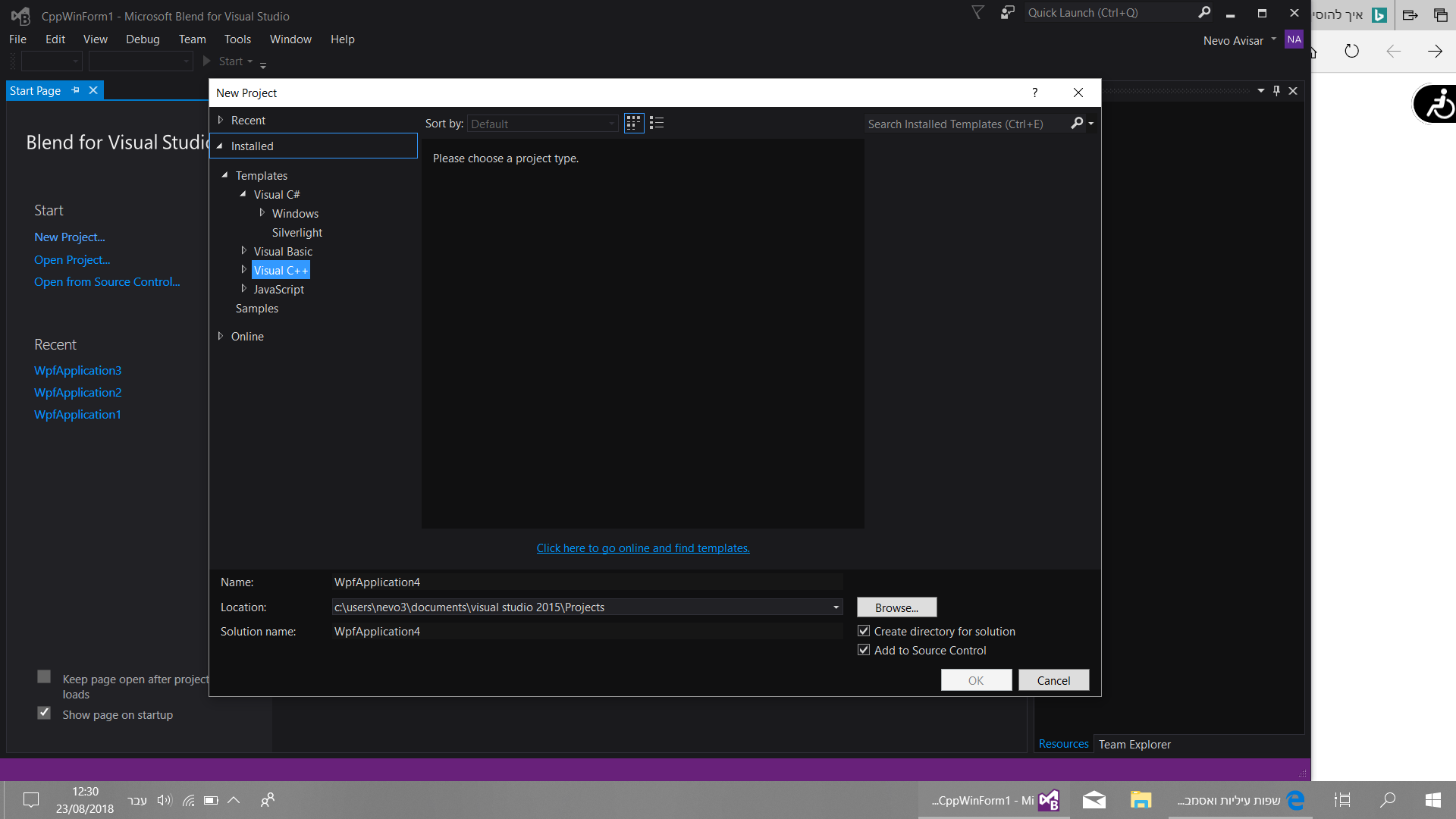
Task: Select the large icons view for templates
Action: tap(633, 122)
